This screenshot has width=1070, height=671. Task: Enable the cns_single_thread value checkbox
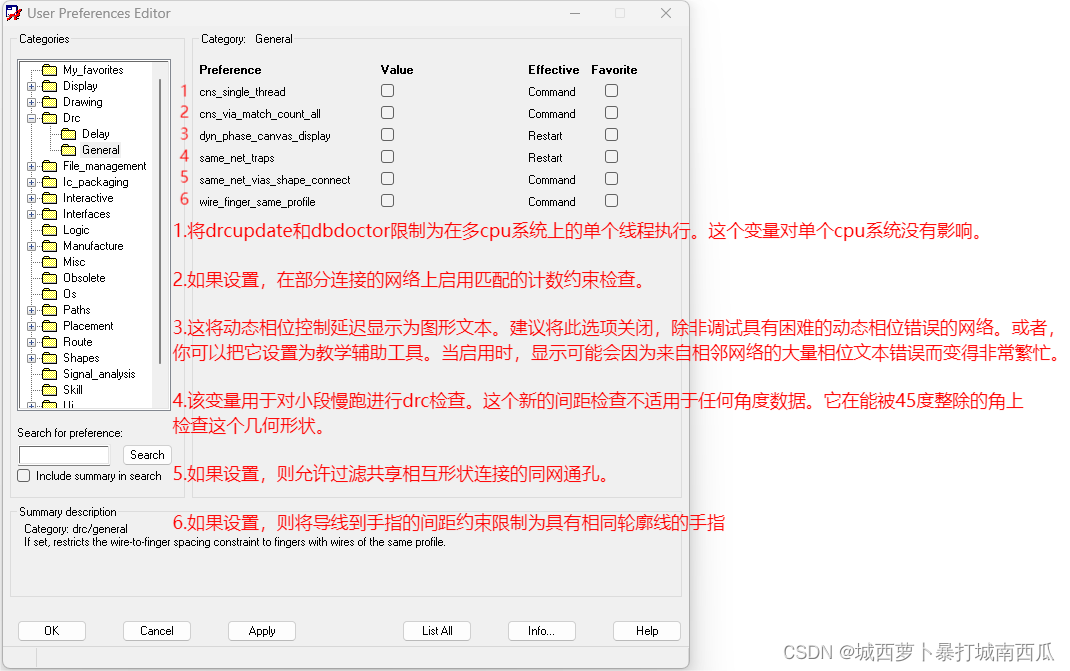pos(387,91)
